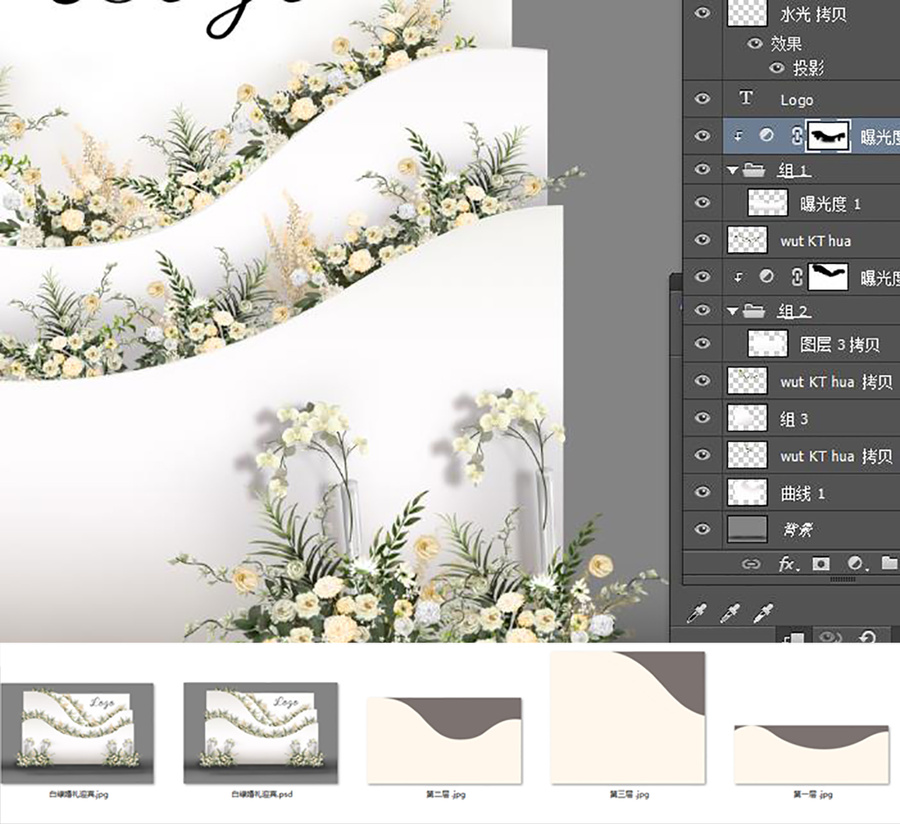Hide the Logo text layer
Viewport: 900px width, 824px height.
click(x=702, y=99)
